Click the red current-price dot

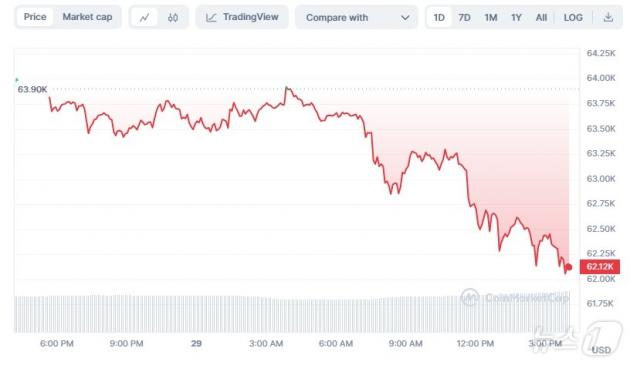(x=569, y=267)
